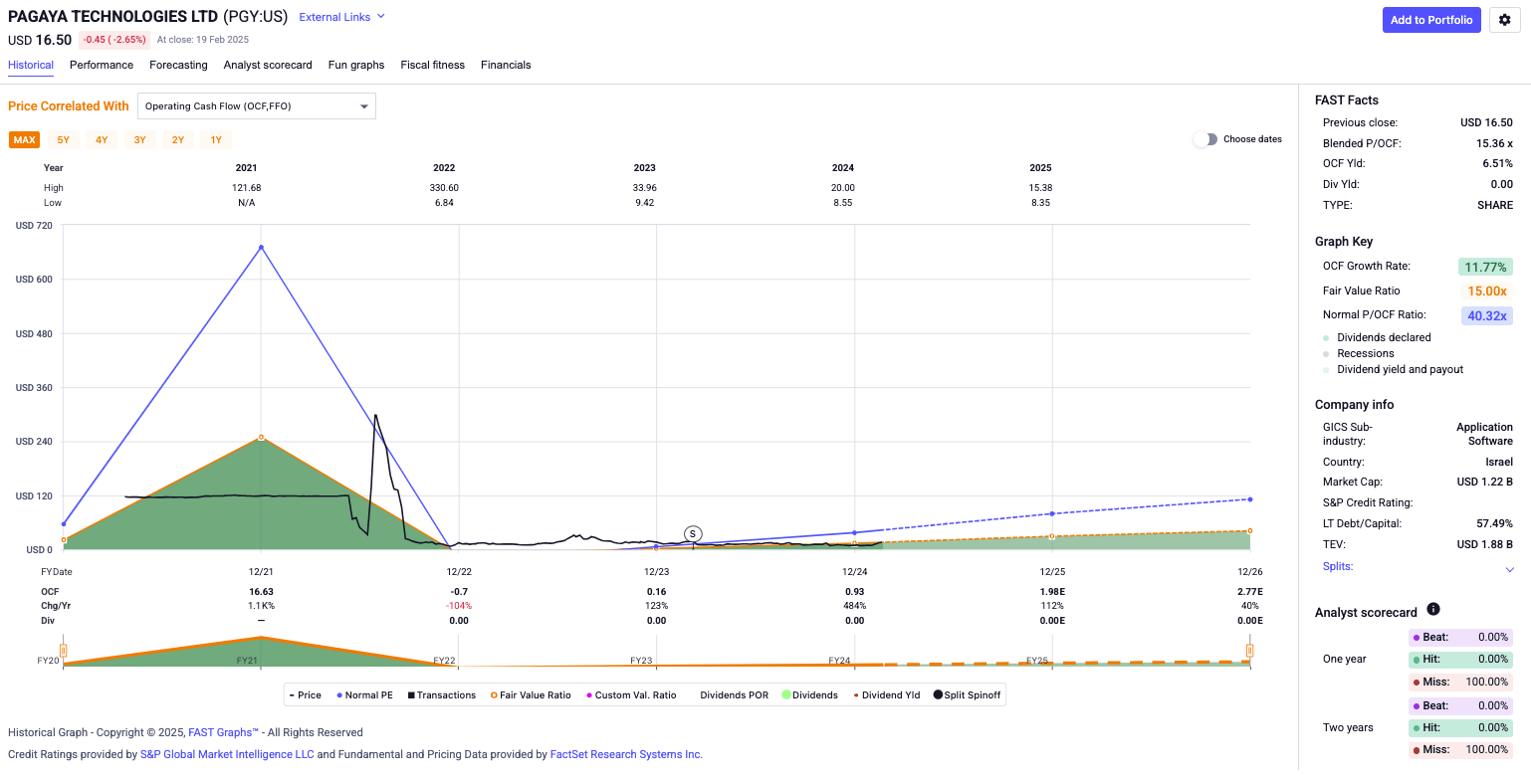Click the Add to Portfolio button
Viewport: 1531px width, 784px height.
pos(1431,20)
